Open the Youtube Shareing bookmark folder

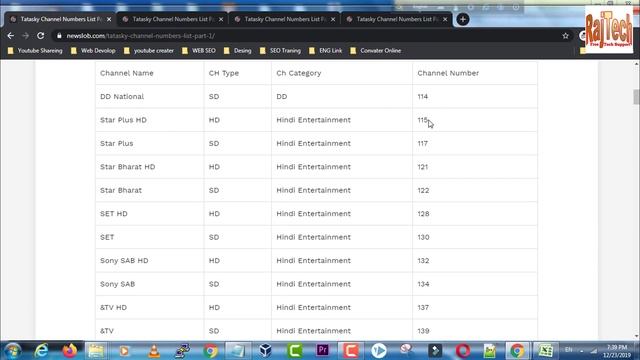click(x=35, y=51)
